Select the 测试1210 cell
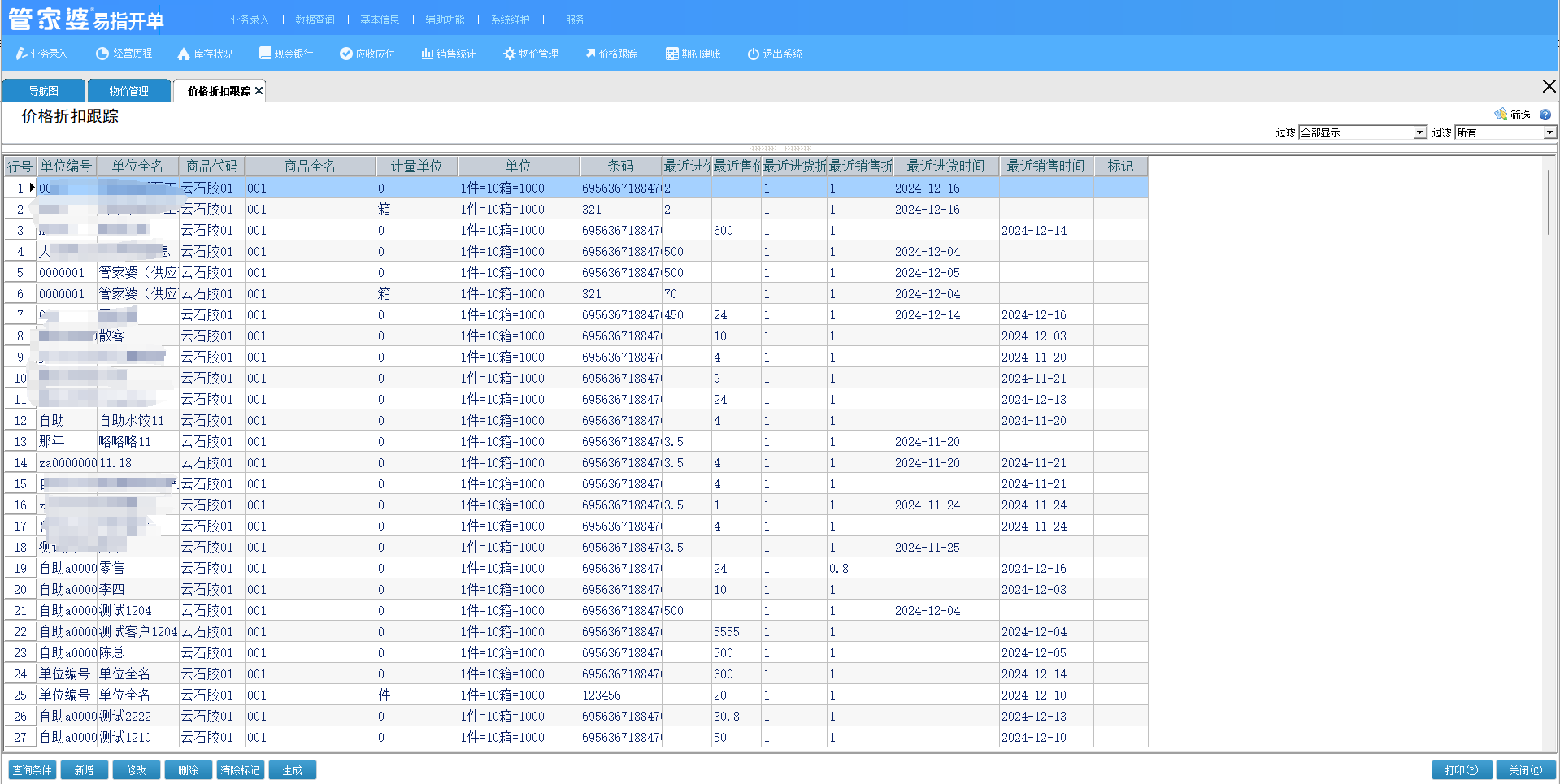This screenshot has width=1560, height=784. (137, 738)
